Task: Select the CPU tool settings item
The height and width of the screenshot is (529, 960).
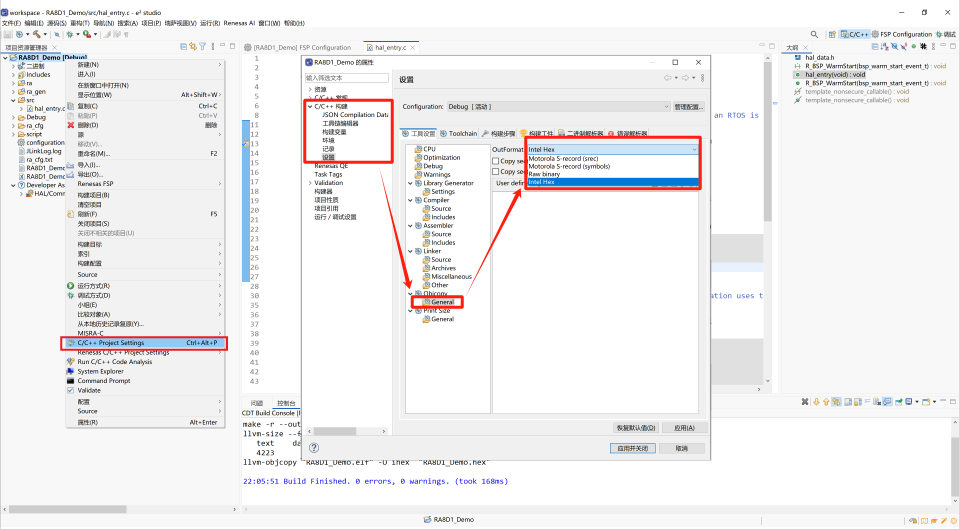Action: coord(429,149)
